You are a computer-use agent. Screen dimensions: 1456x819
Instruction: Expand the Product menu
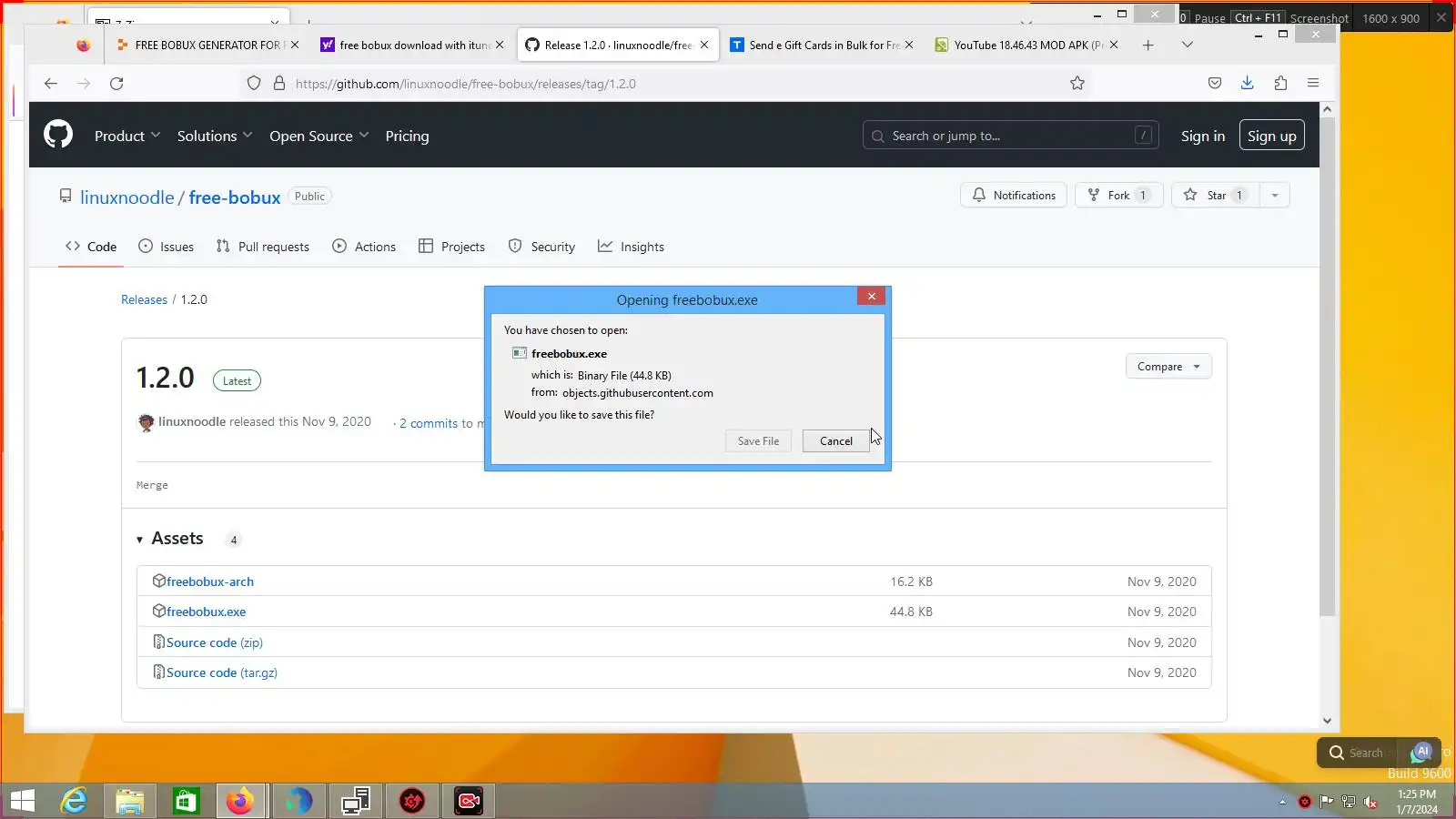127,136
